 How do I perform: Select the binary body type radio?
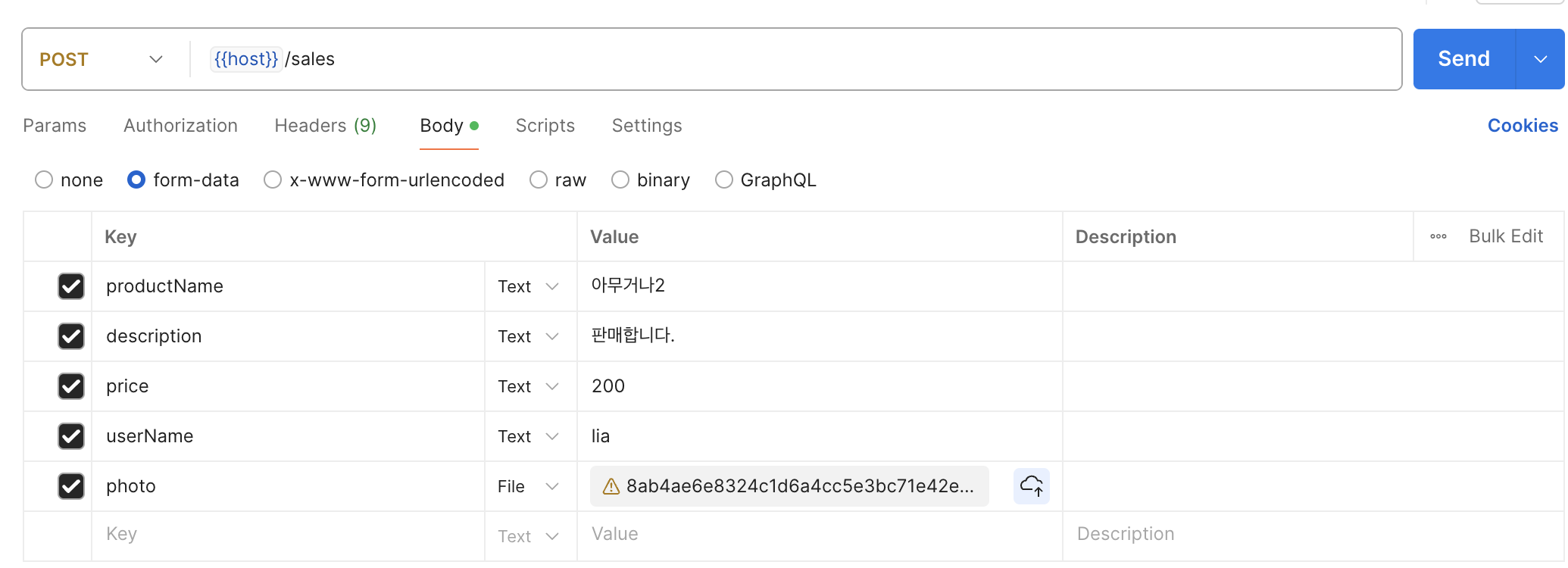point(620,179)
